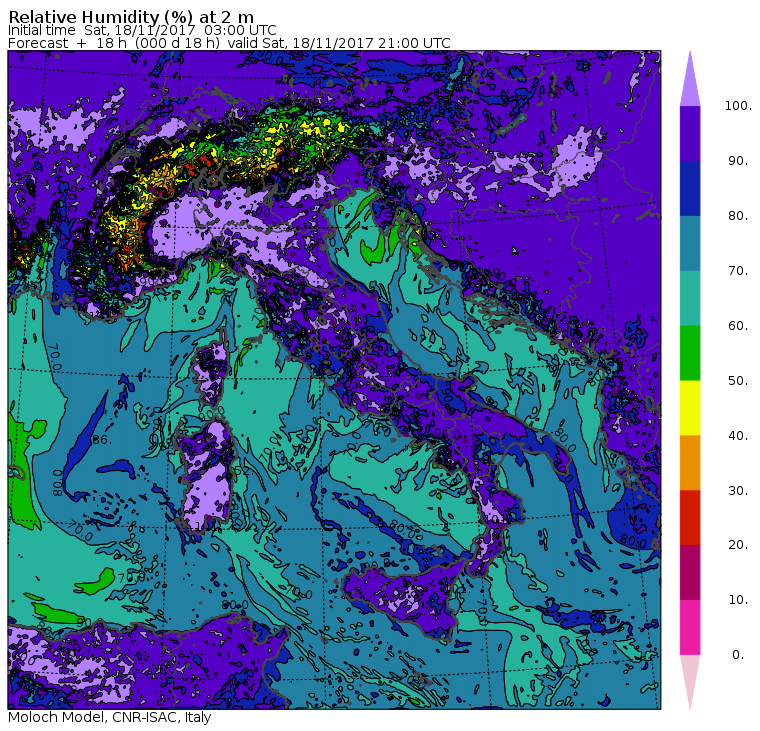Click the island of Corsica on the map

point(211,368)
